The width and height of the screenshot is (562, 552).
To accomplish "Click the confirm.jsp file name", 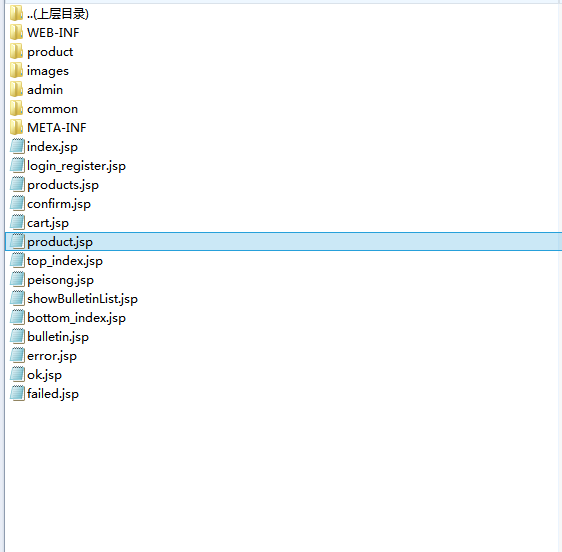I will [x=59, y=204].
